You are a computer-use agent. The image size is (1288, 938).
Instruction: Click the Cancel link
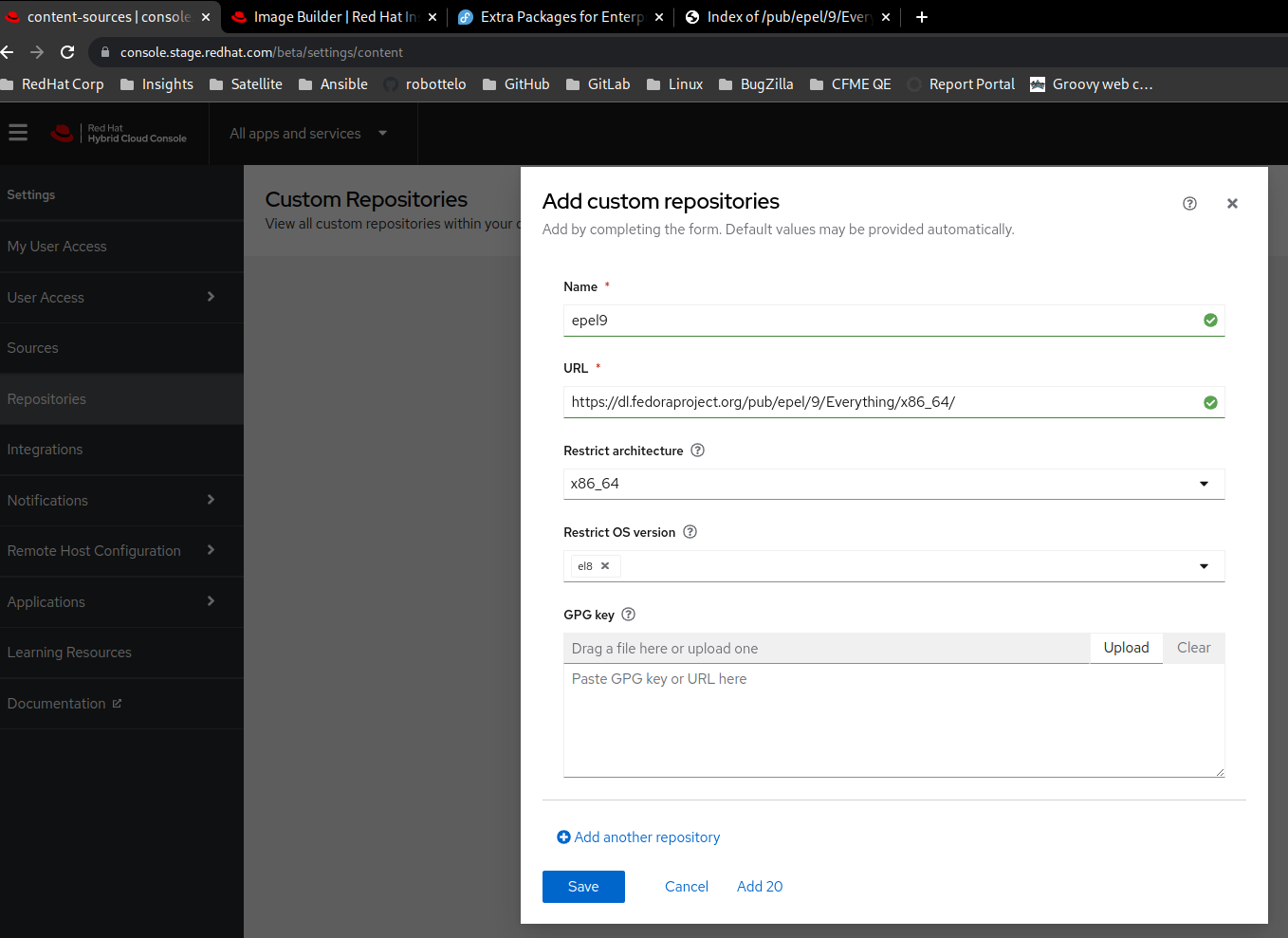[x=687, y=887]
